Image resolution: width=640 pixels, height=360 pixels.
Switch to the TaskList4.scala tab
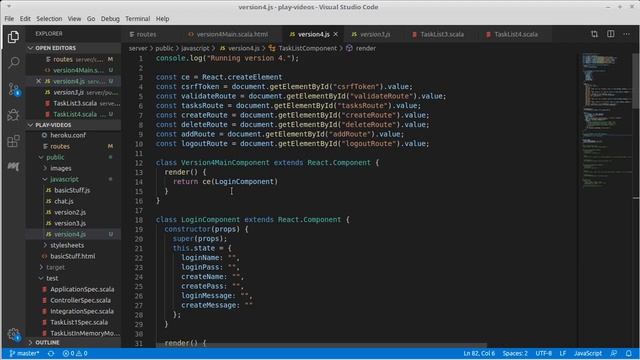pyautogui.click(x=515, y=34)
